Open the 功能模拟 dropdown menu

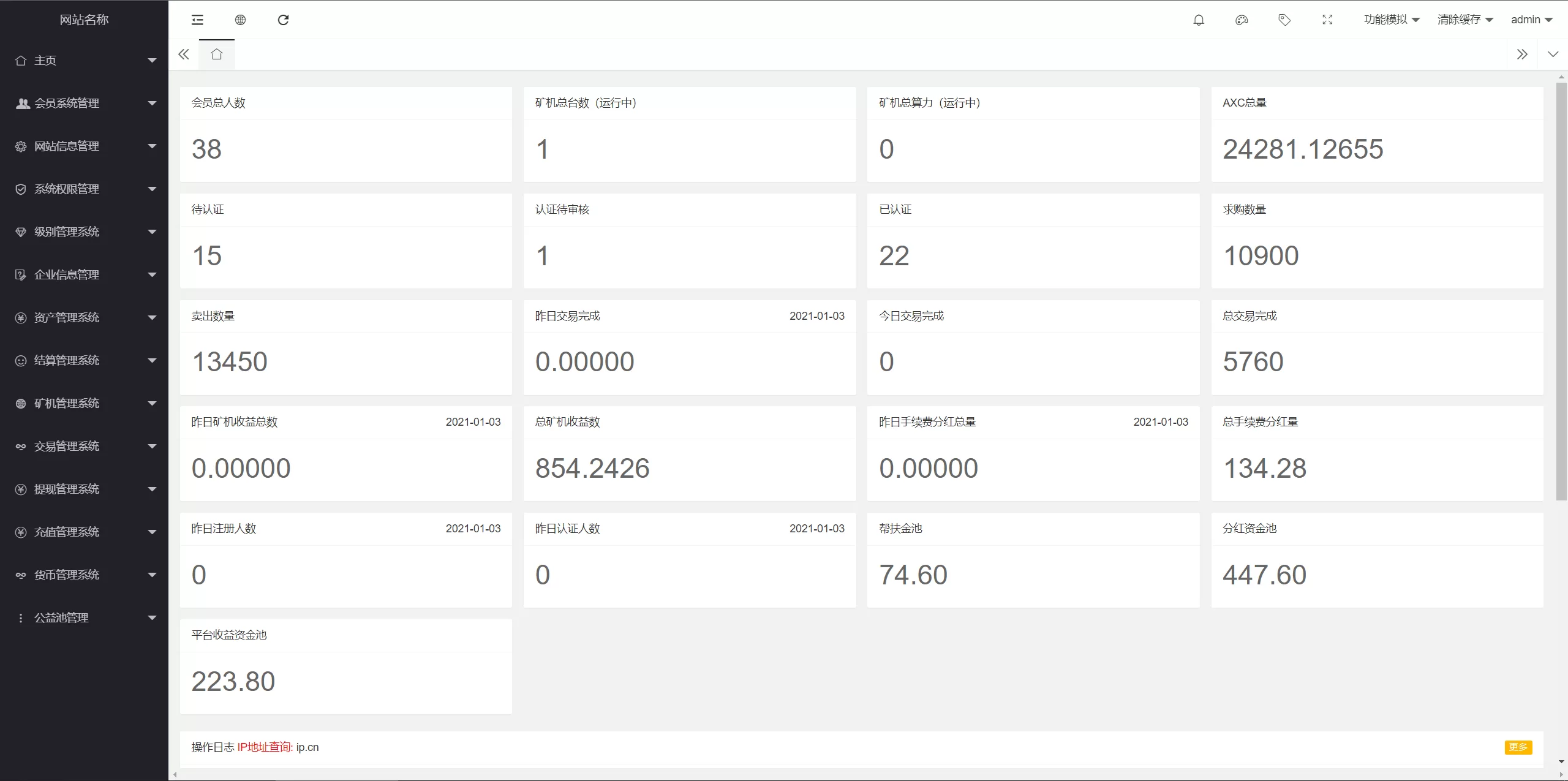pos(1391,20)
